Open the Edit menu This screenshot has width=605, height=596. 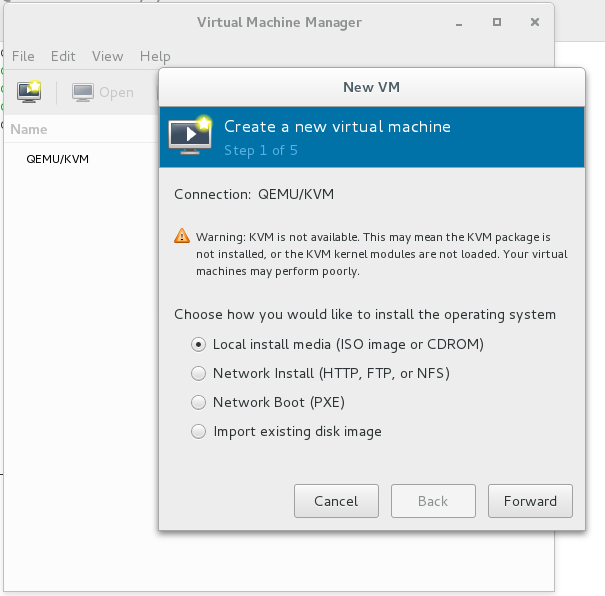(63, 56)
